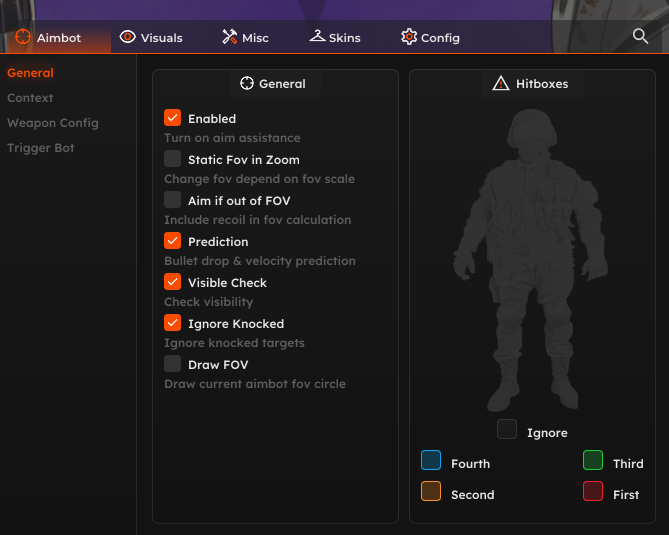669x535 pixels.
Task: Disable the Enabled checkbox
Action: point(173,118)
